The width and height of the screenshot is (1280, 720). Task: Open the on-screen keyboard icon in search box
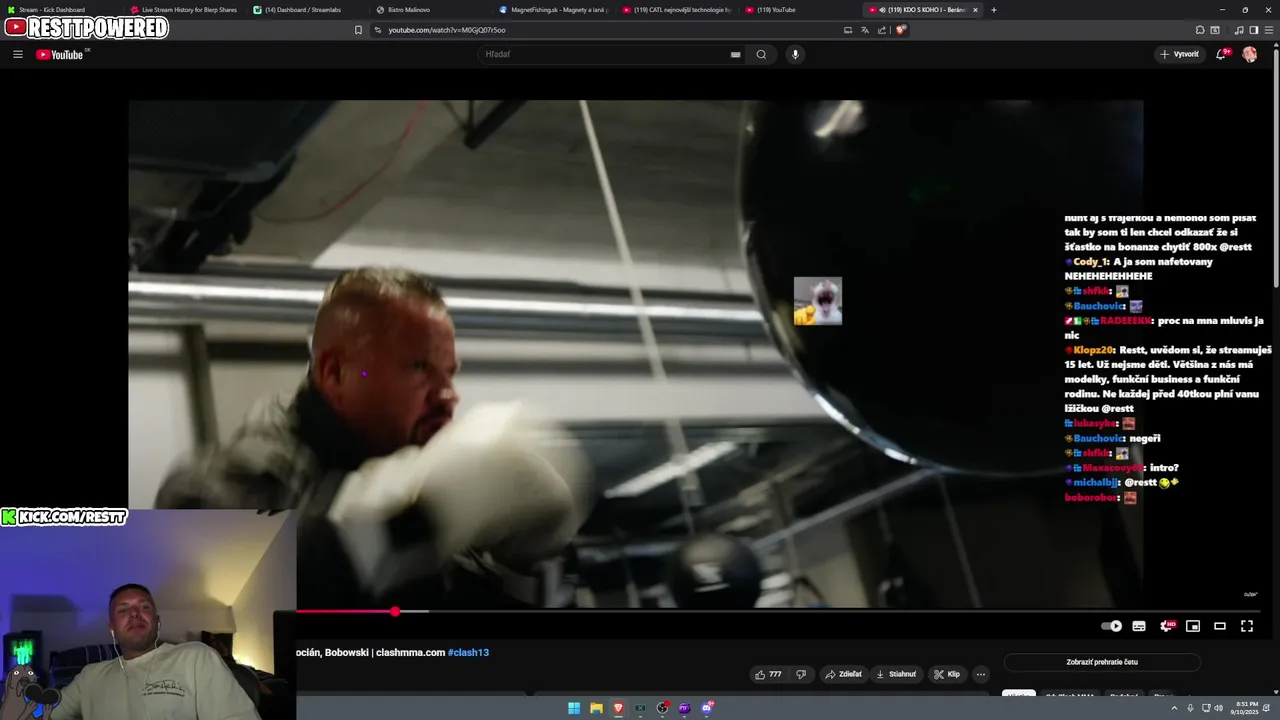736,55
